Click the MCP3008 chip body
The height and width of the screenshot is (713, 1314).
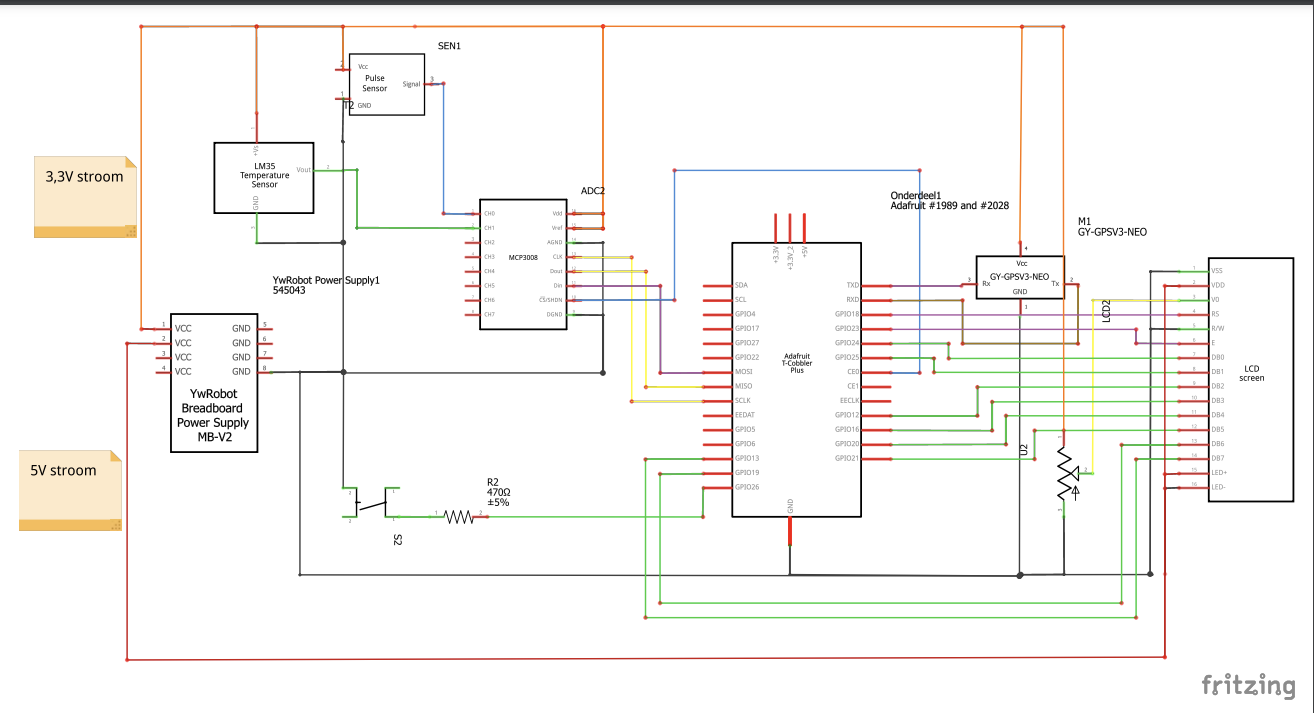(x=523, y=263)
